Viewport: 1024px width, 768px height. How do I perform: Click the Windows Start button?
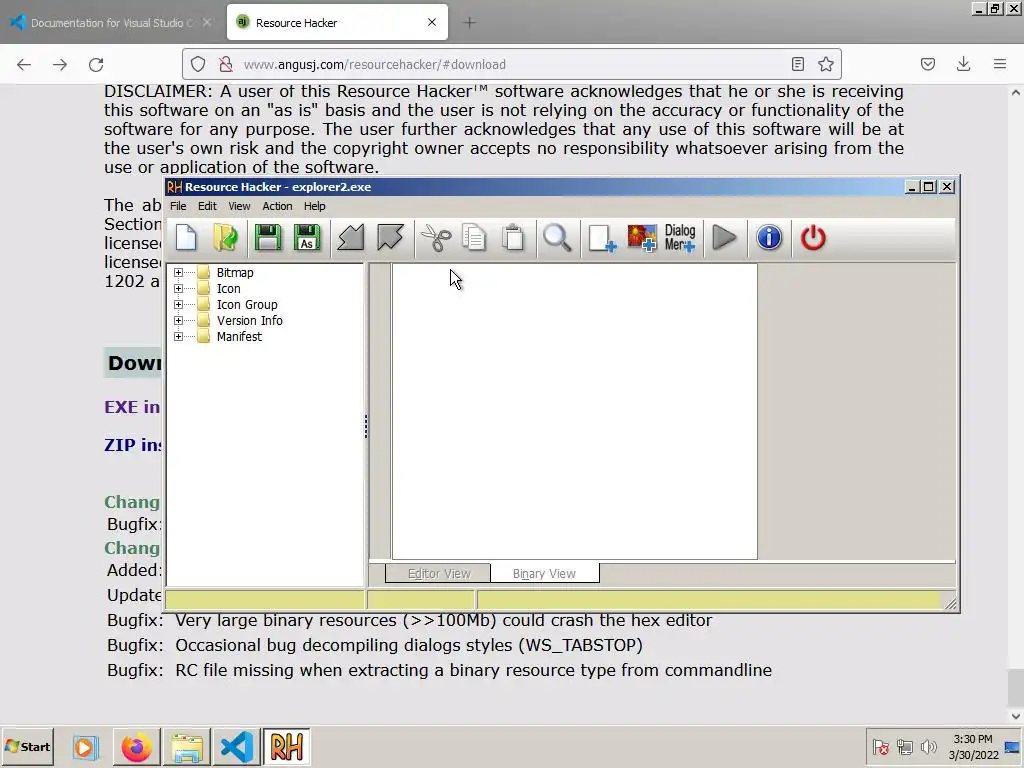[27, 746]
